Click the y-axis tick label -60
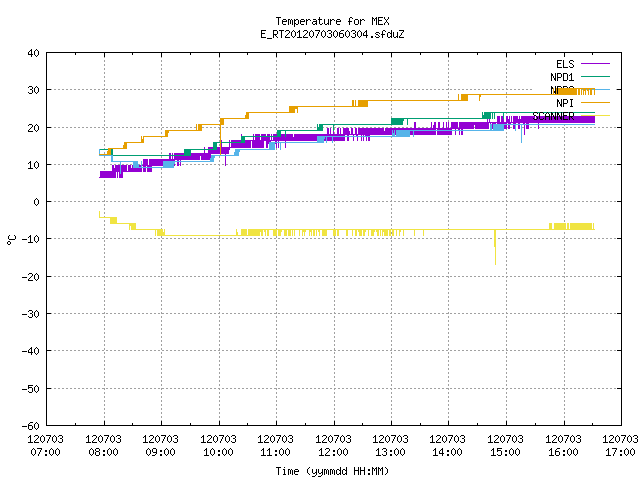 tap(31, 426)
